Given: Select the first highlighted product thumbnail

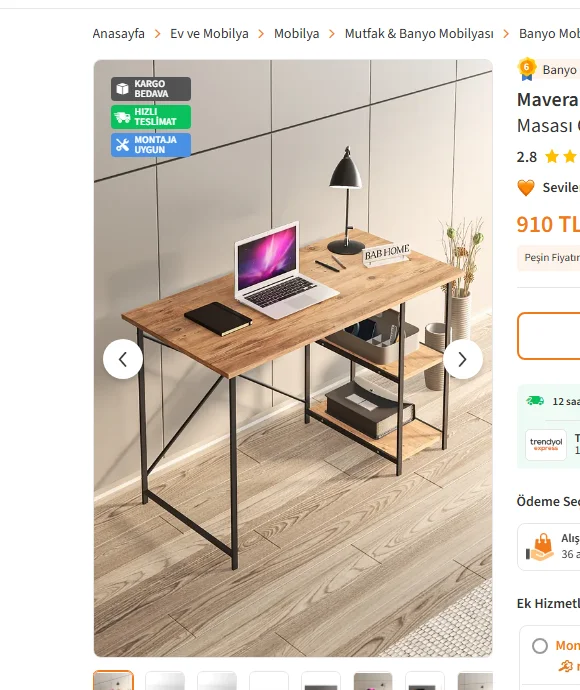Looking at the screenshot, I should point(113,680).
